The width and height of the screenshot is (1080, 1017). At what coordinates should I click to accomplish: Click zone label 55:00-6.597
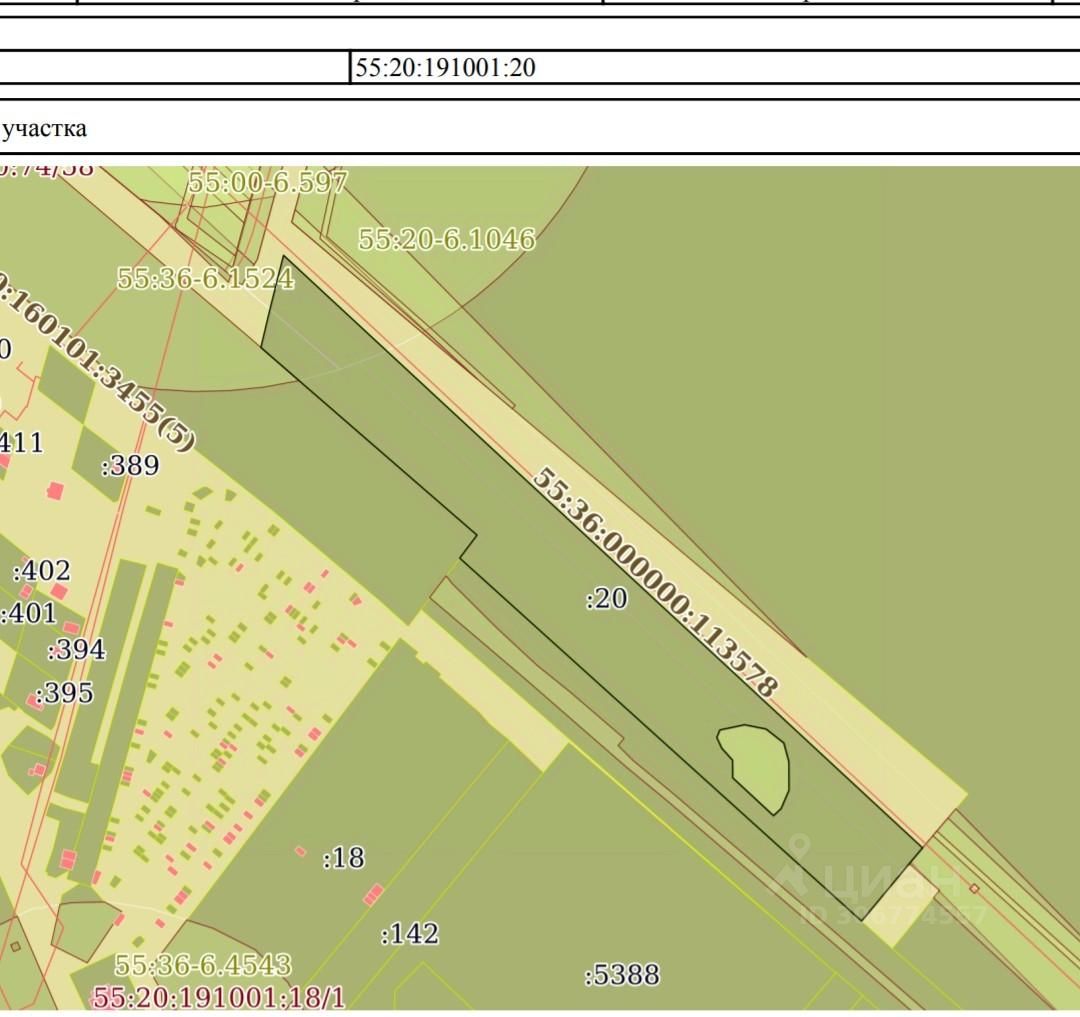267,182
